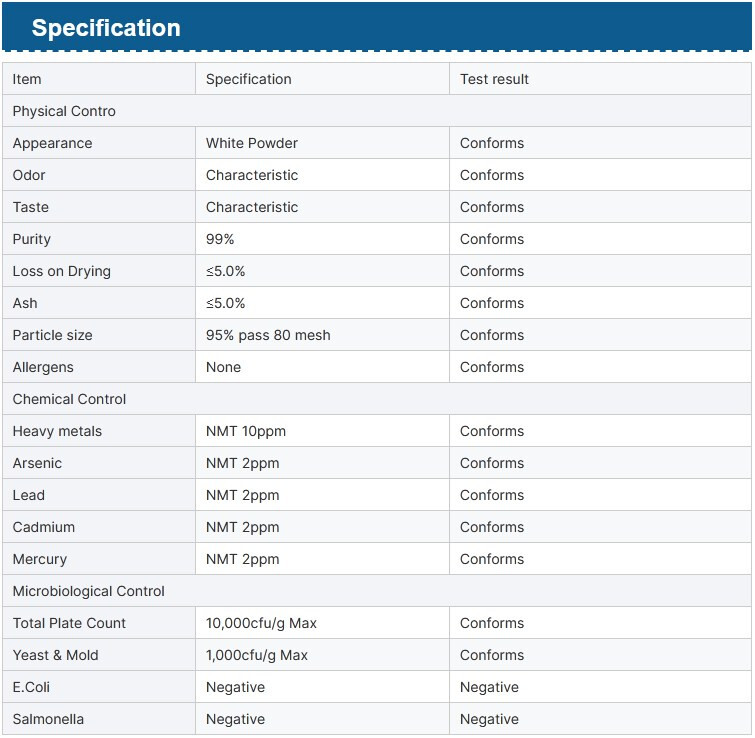Select the Microbiological Control section row
Image resolution: width=755 pixels, height=738 pixels.
point(377,591)
